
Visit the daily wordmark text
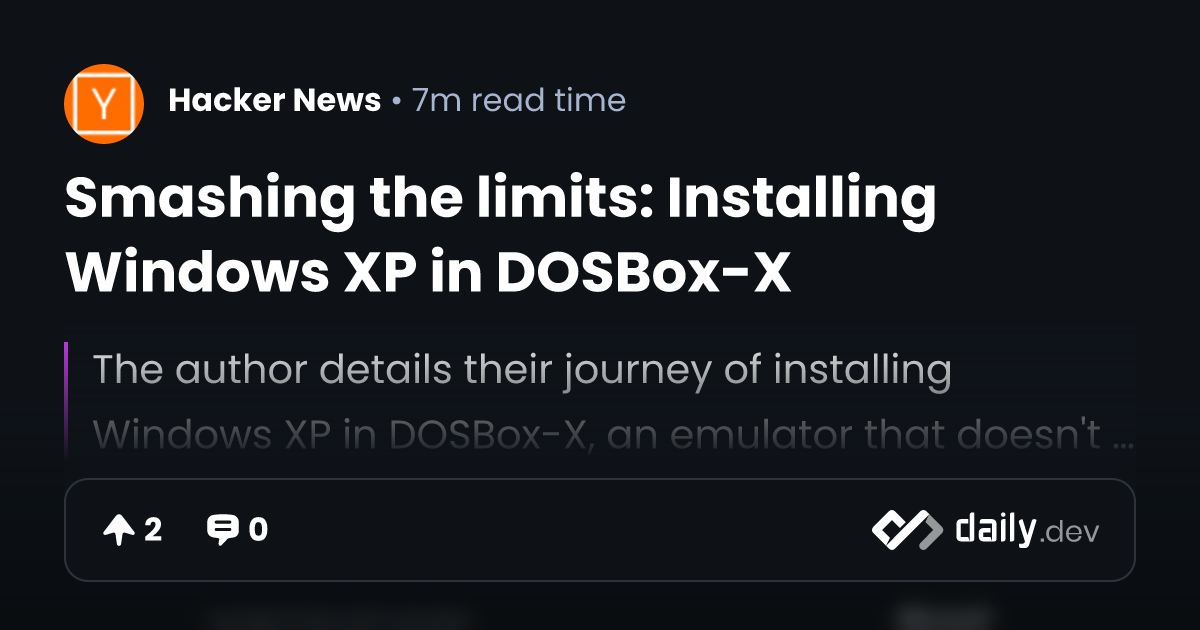(x=995, y=528)
